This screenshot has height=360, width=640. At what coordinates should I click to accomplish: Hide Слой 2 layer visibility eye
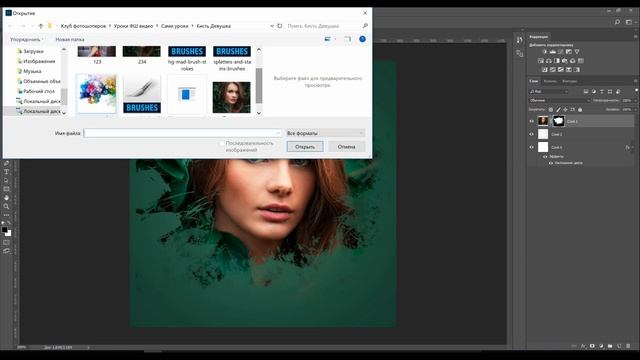tap(531, 134)
